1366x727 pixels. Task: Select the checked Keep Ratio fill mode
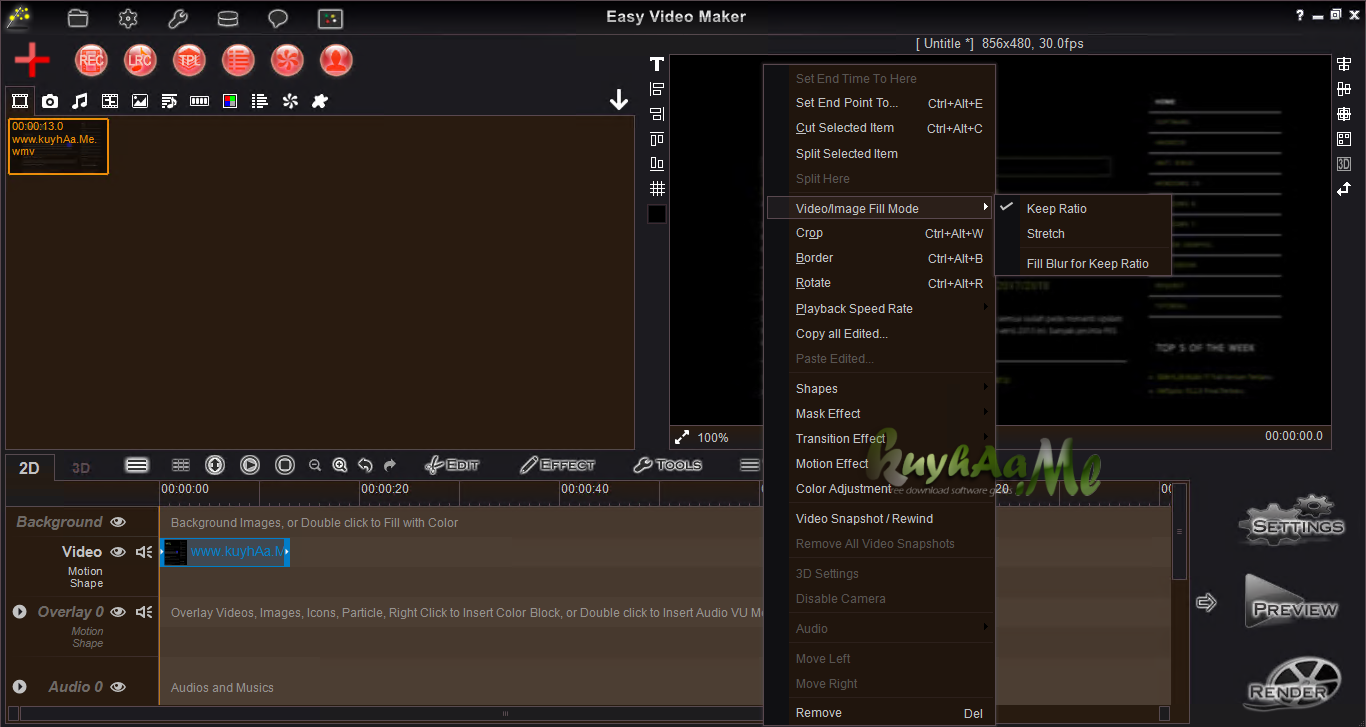pos(1082,209)
